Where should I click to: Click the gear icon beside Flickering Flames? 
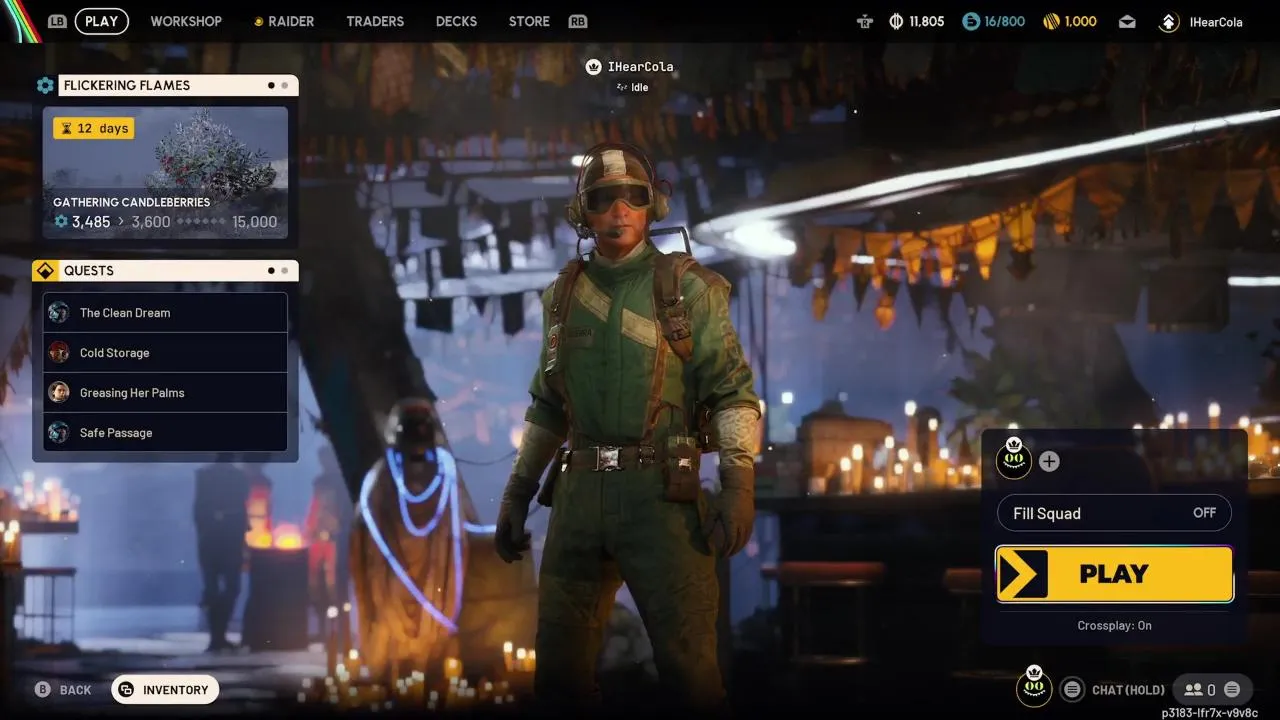pos(45,86)
